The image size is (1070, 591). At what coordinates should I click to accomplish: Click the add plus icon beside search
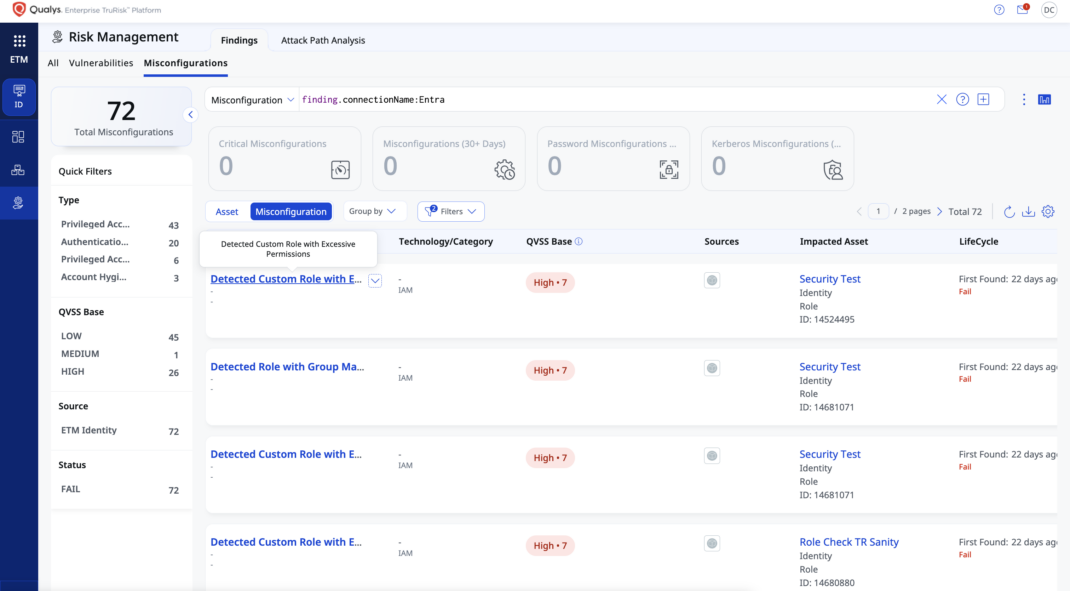[983, 100]
